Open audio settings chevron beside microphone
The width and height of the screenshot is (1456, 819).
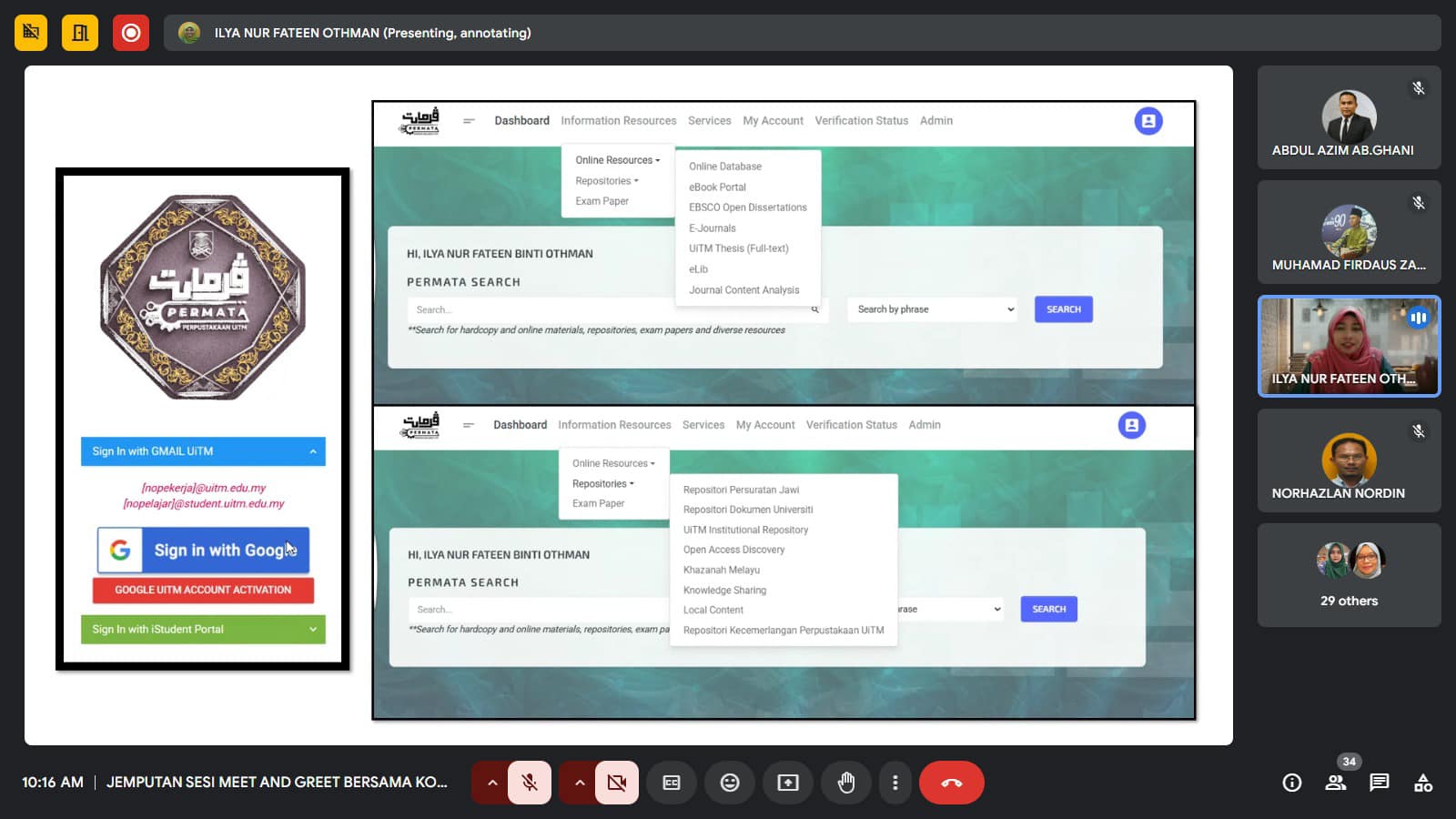[x=492, y=783]
